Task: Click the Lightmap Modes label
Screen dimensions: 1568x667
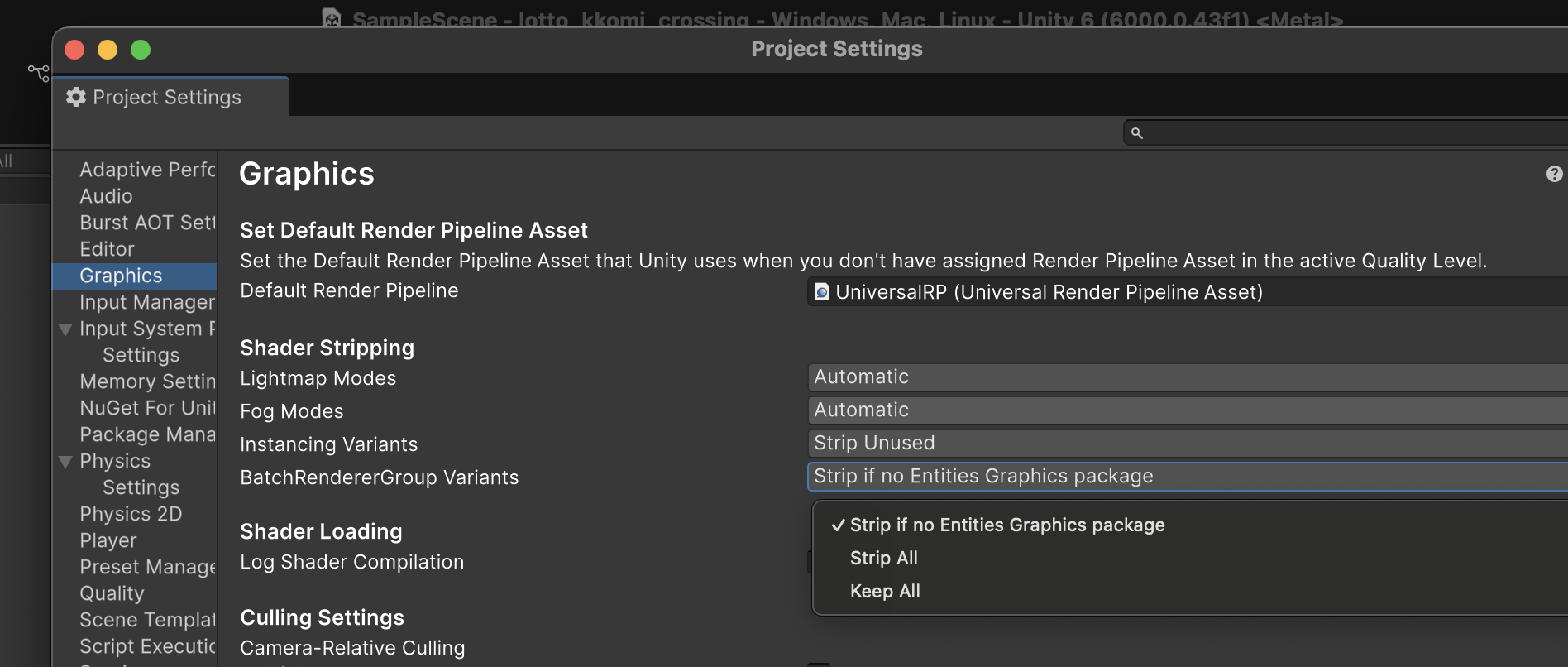Action: tap(318, 378)
